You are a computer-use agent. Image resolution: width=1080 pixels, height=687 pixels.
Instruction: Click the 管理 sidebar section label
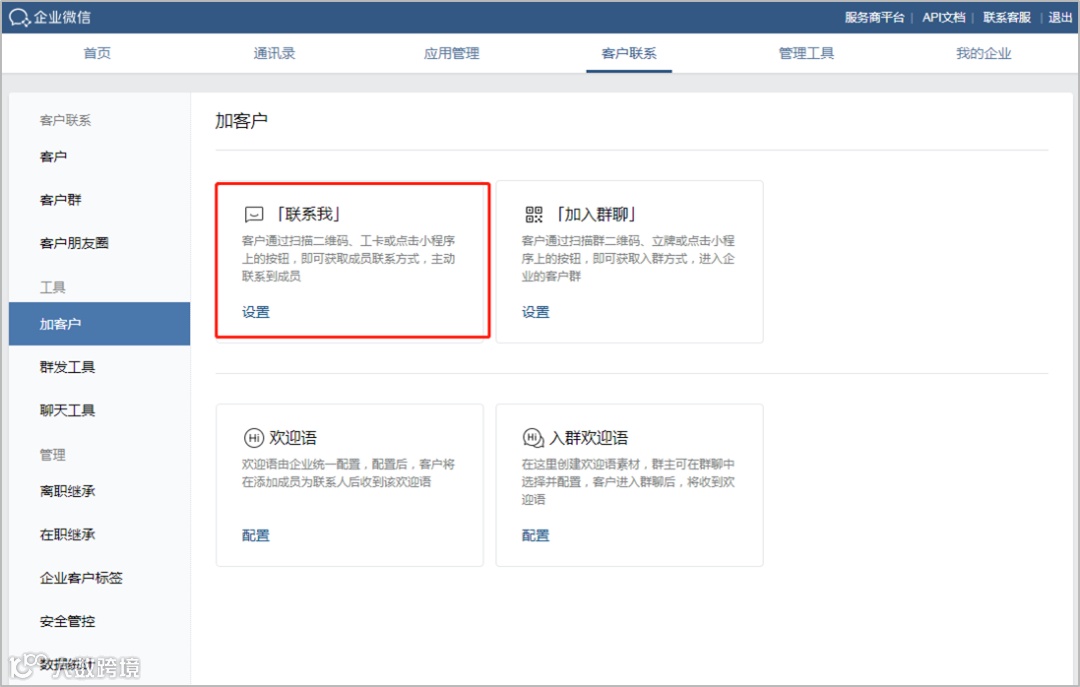(52, 455)
